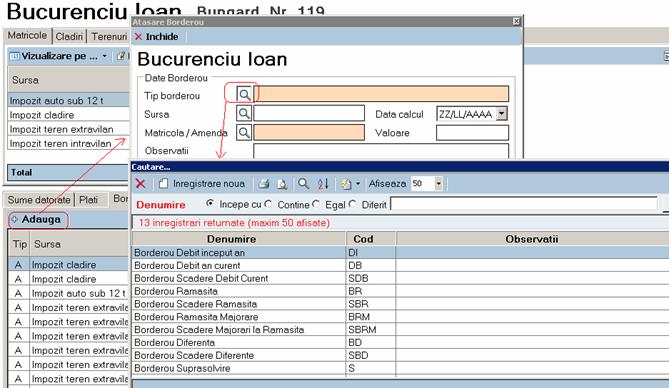Expand the arrow next to new-document icon
Viewport: 669px width, 388px height.
(358, 184)
